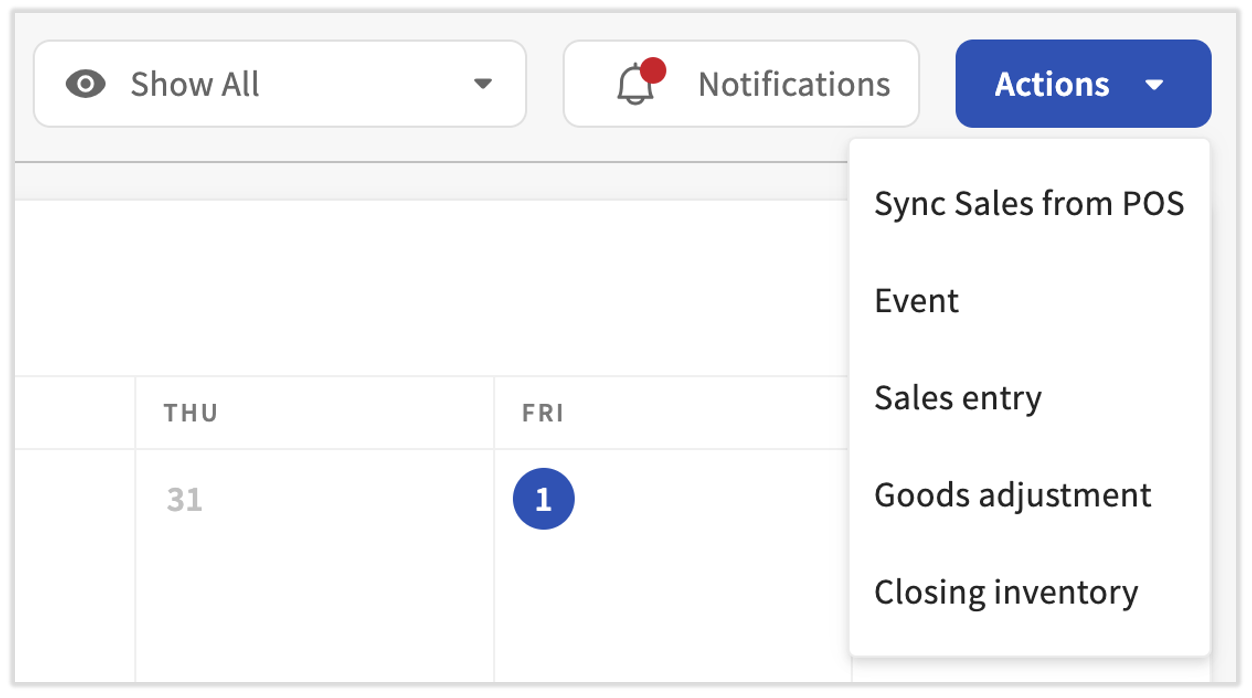This screenshot has height=698, width=1252.
Task: Select today's date circle marked 1
Action: coord(543,499)
